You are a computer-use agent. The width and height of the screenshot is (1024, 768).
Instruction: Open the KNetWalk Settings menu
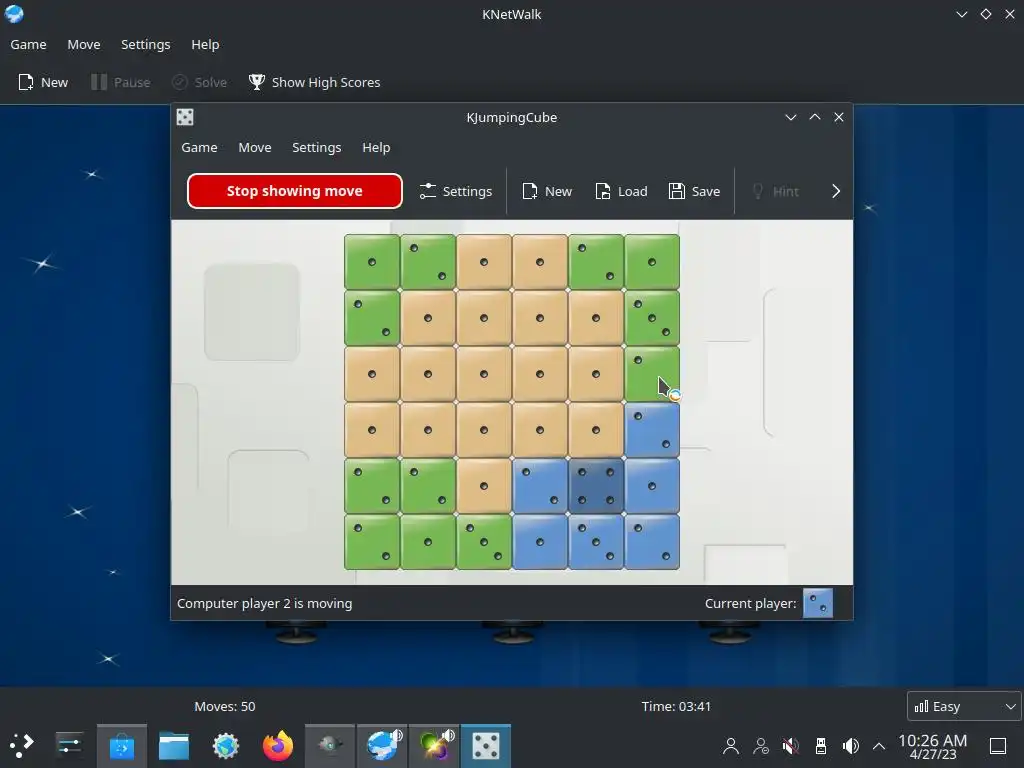pos(146,44)
